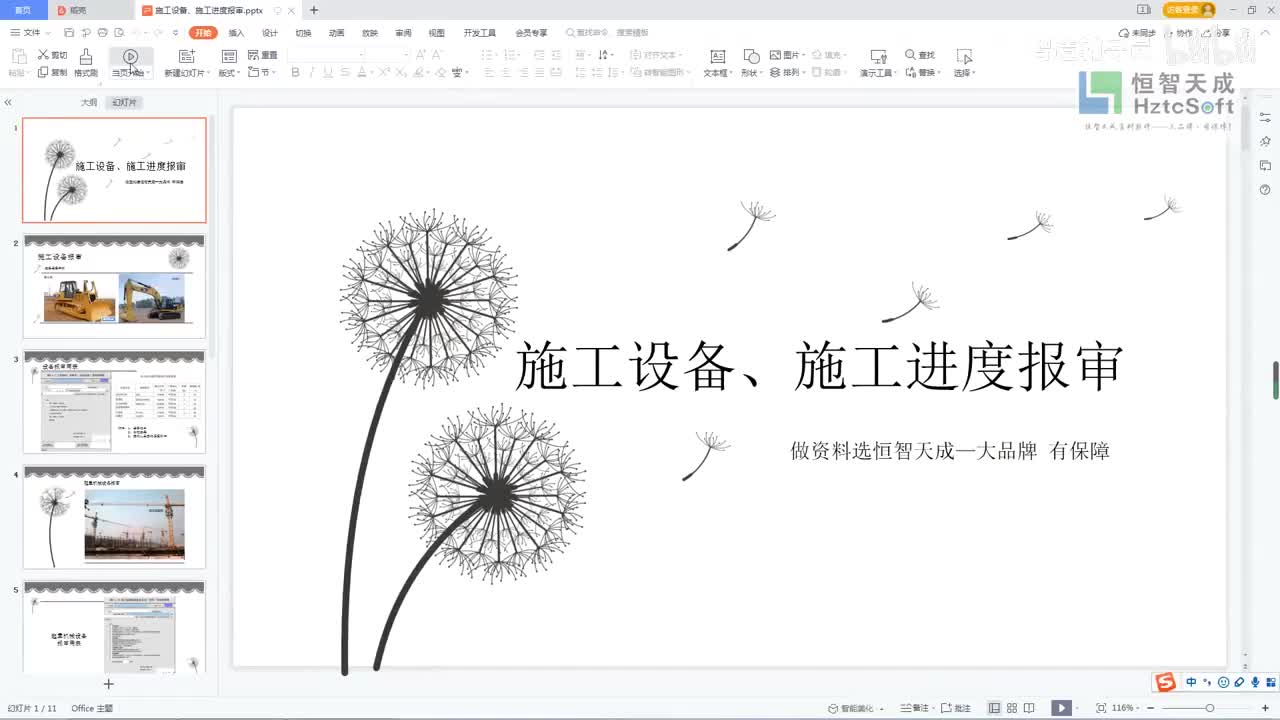Open the Select (选择) dropdown
Image resolution: width=1280 pixels, height=720 pixels.
pos(964,62)
